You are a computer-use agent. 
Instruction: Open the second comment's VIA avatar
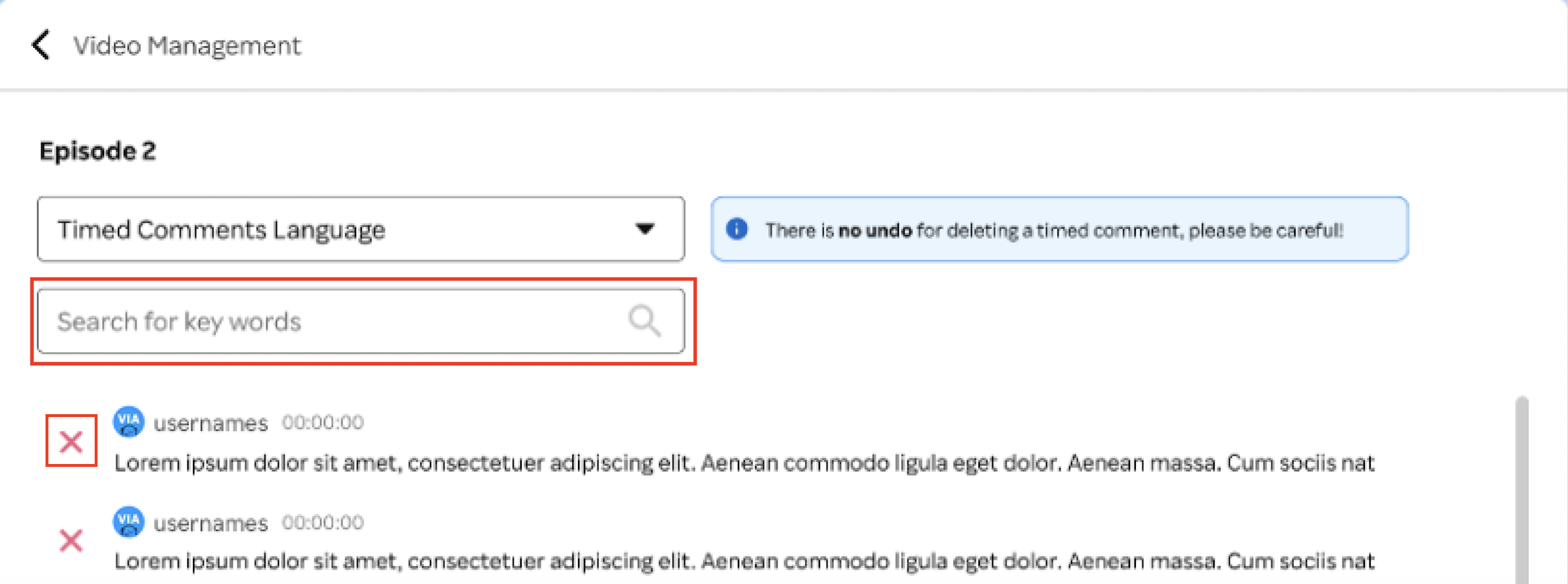tap(129, 521)
